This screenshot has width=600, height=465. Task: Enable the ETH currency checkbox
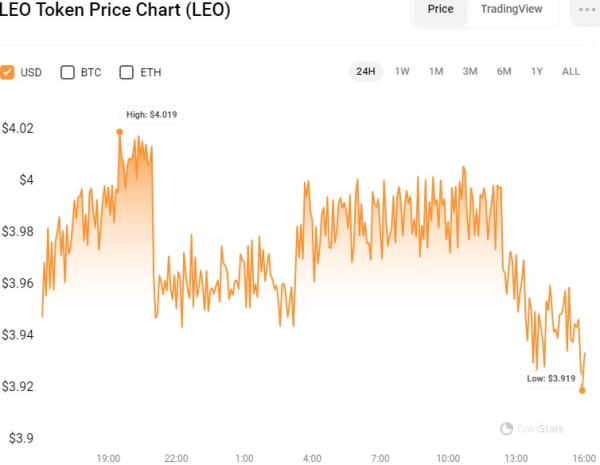127,72
